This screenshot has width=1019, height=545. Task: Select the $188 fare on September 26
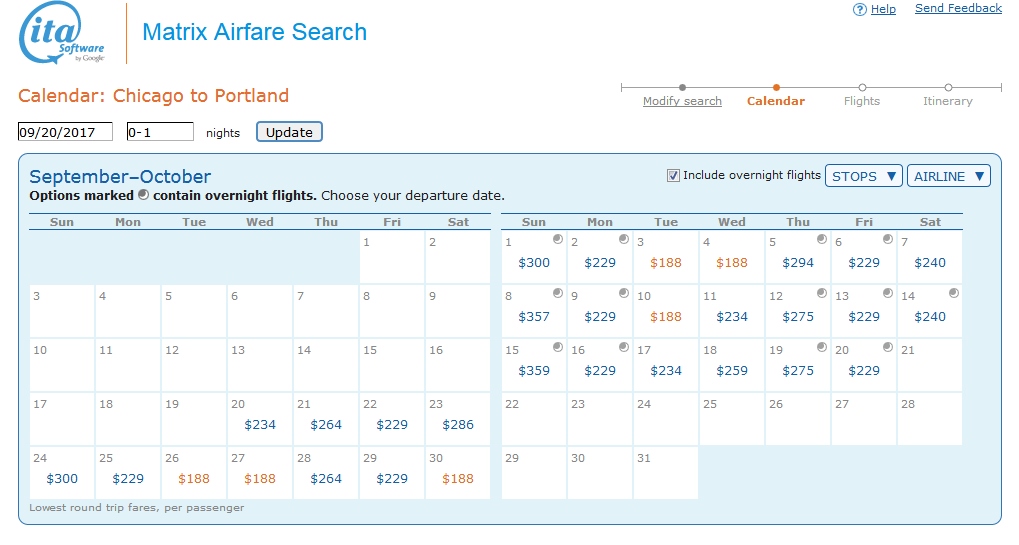(194, 479)
